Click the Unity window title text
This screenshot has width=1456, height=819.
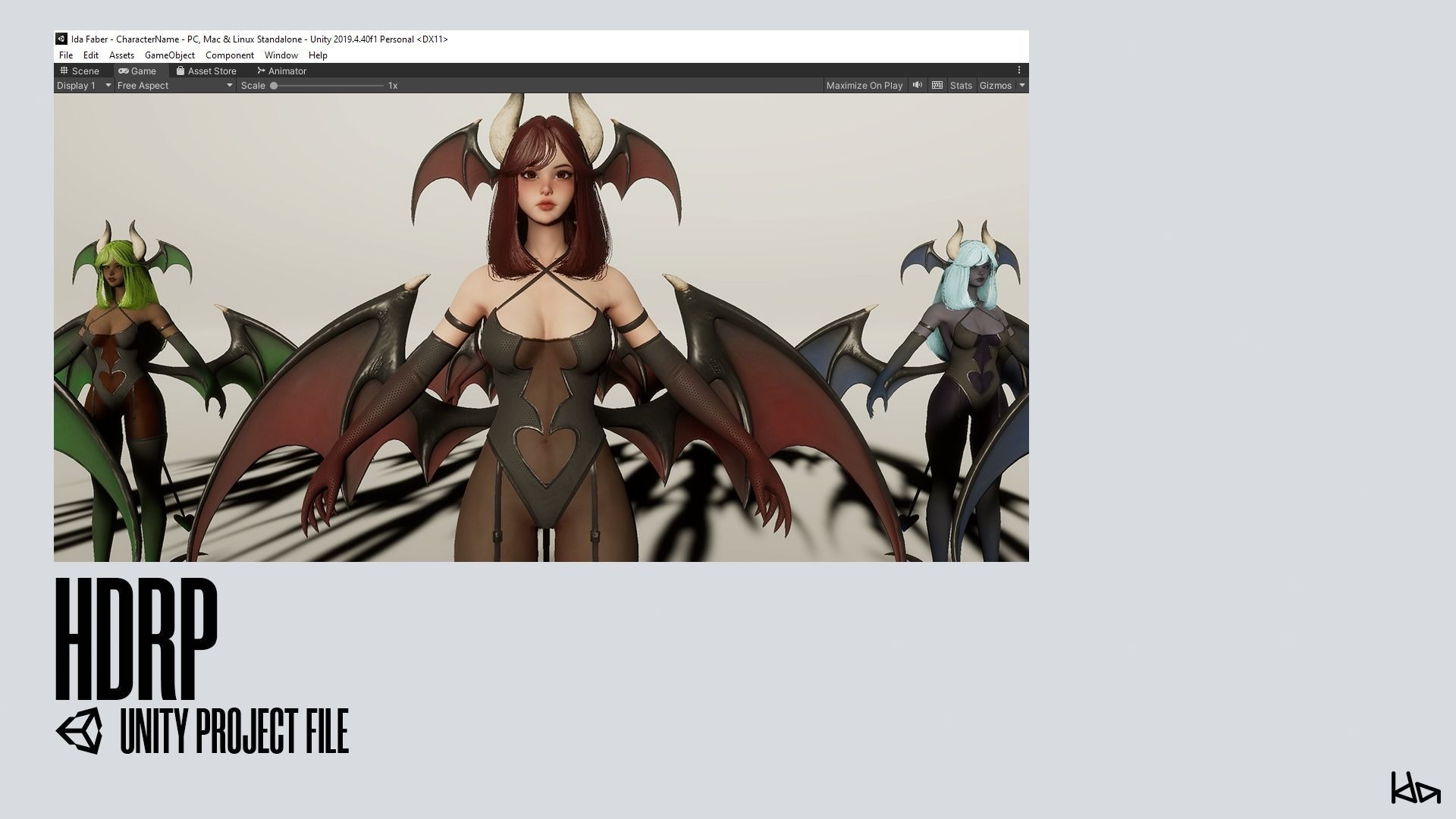(259, 39)
